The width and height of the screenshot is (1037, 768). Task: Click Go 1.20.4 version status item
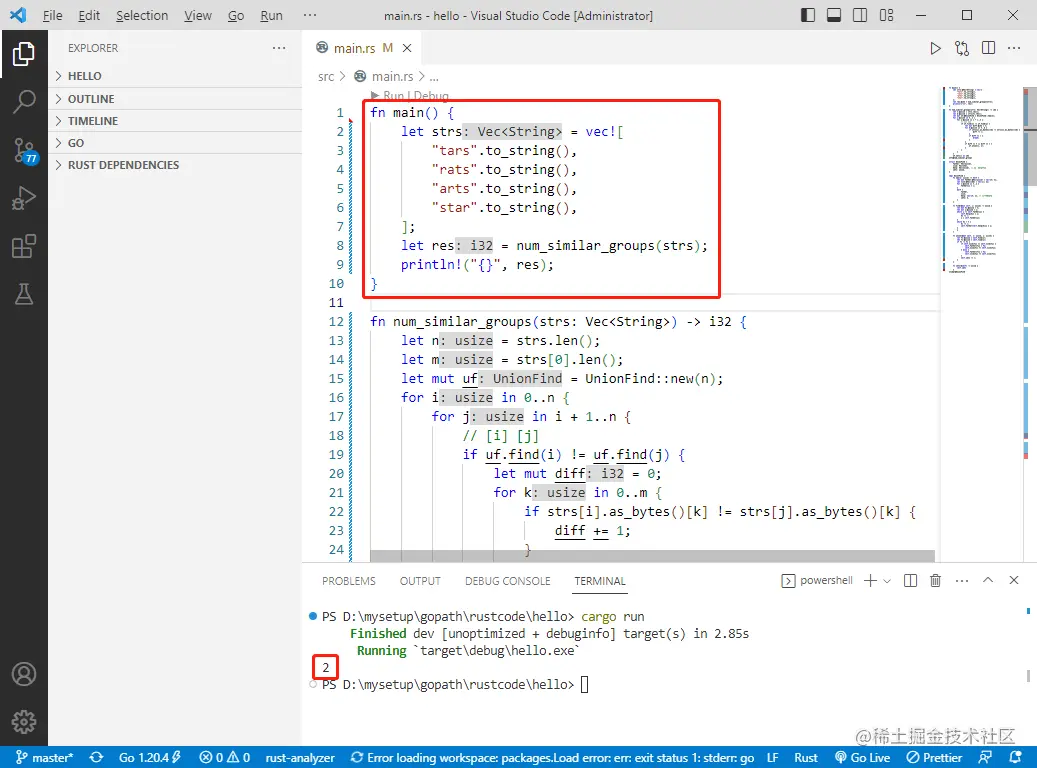149,757
